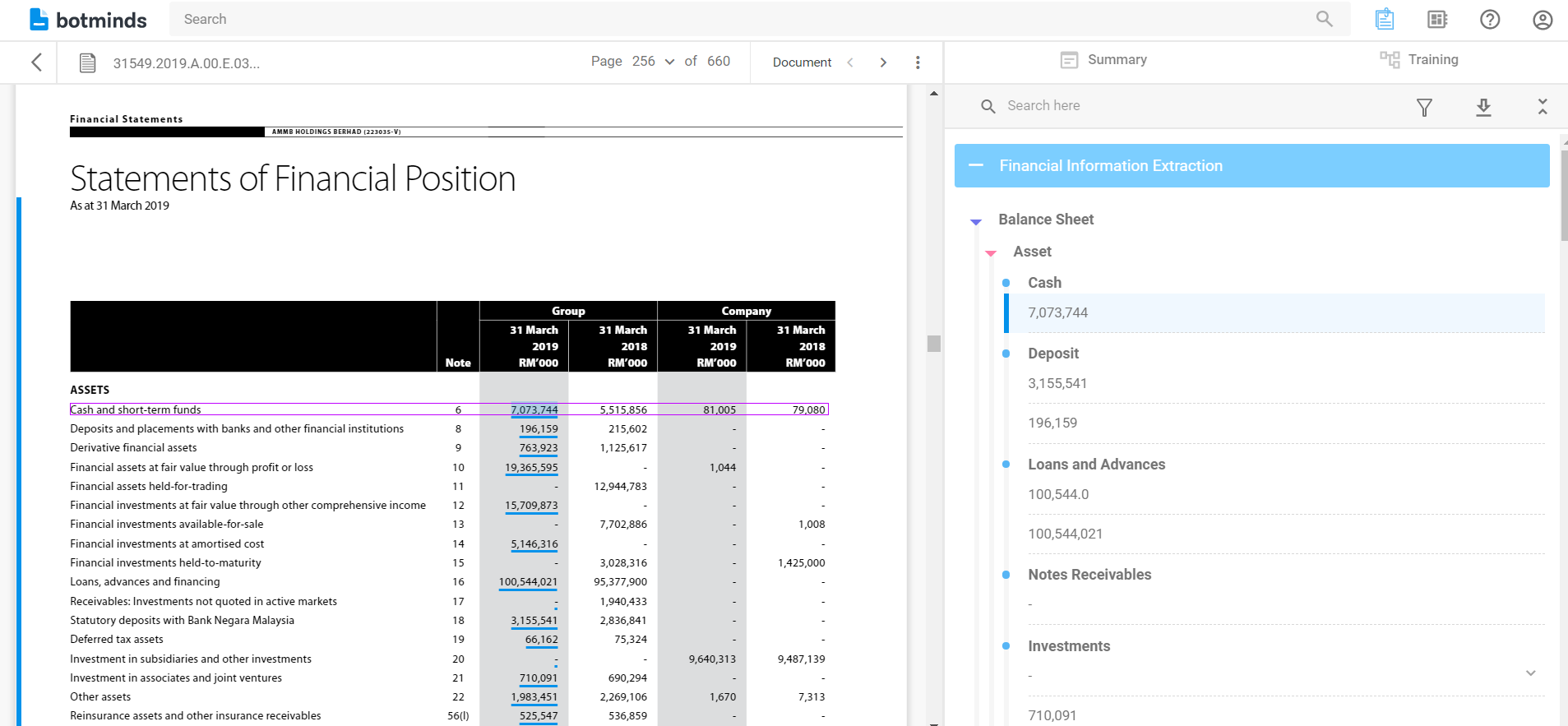Viewport: 1568px width, 726px height.
Task: Switch to the Summary tab
Action: point(1103,59)
